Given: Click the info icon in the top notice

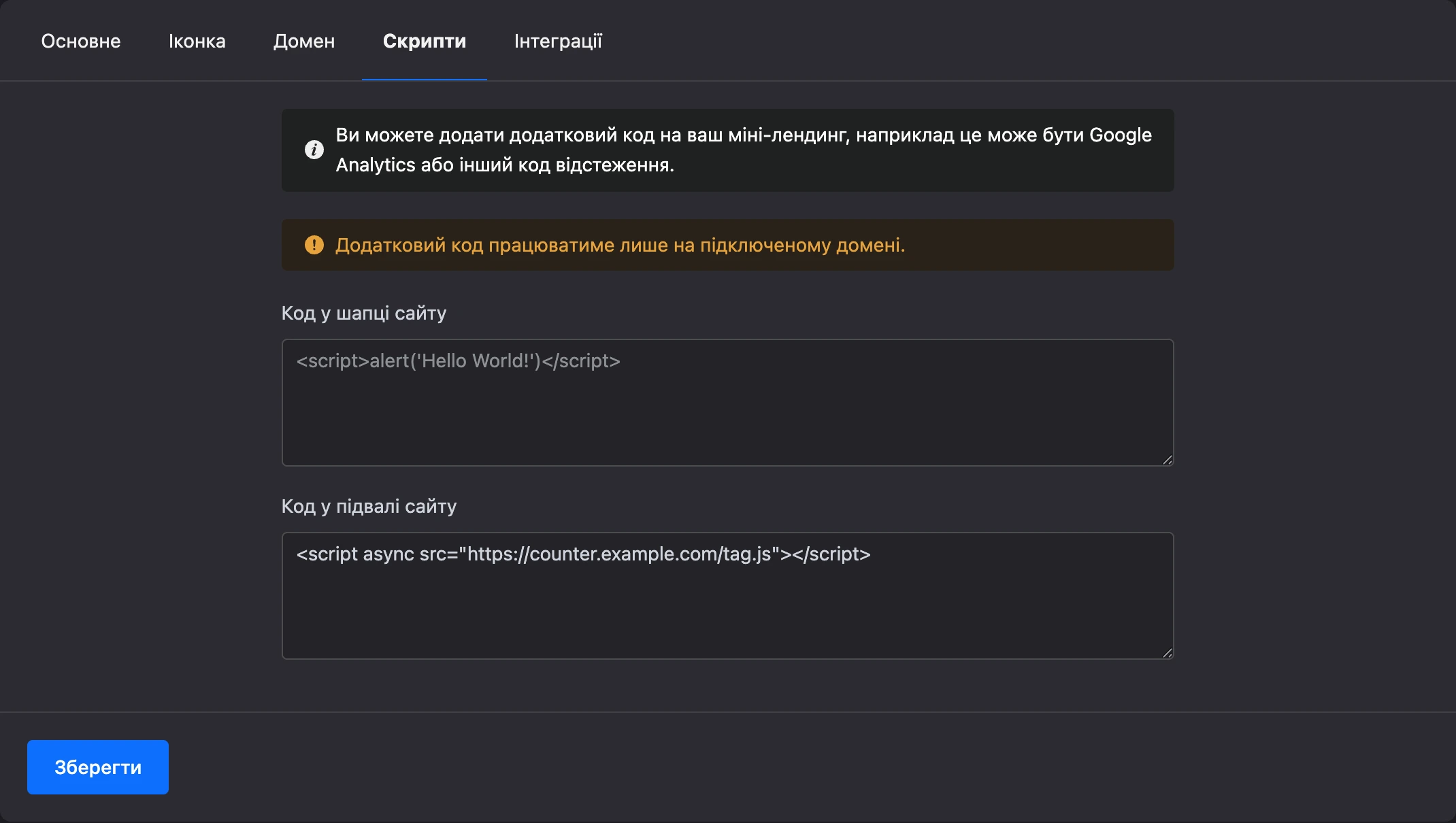Looking at the screenshot, I should tap(314, 150).
